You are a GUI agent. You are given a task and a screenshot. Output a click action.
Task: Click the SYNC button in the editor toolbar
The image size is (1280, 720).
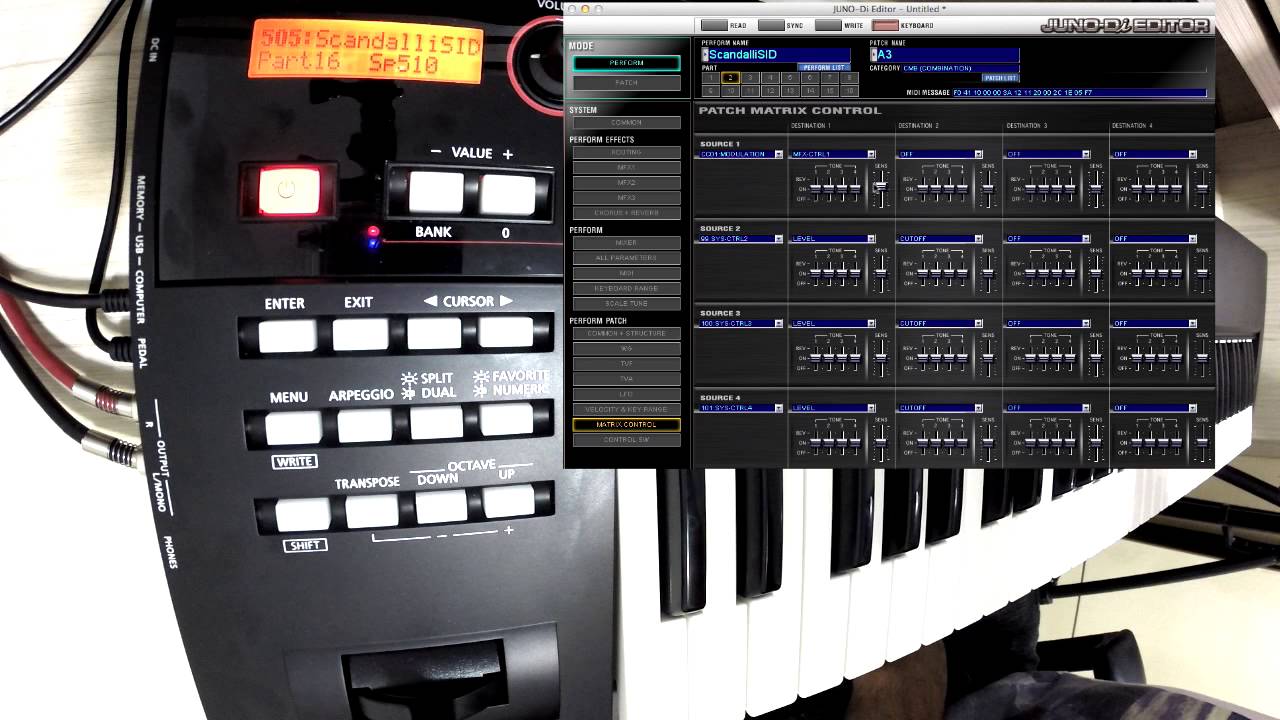(771, 25)
